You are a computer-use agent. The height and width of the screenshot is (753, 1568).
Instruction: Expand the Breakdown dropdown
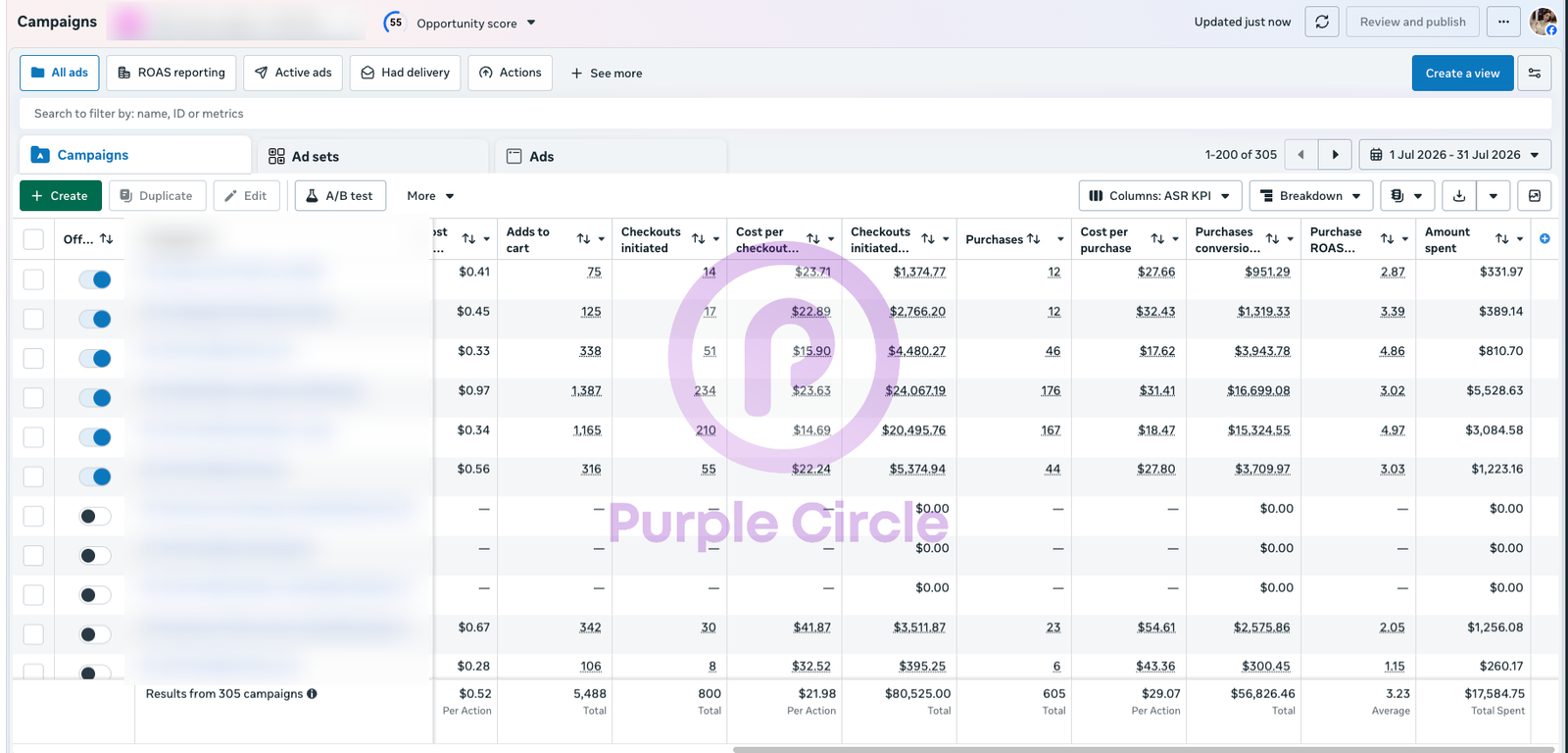(x=1311, y=196)
